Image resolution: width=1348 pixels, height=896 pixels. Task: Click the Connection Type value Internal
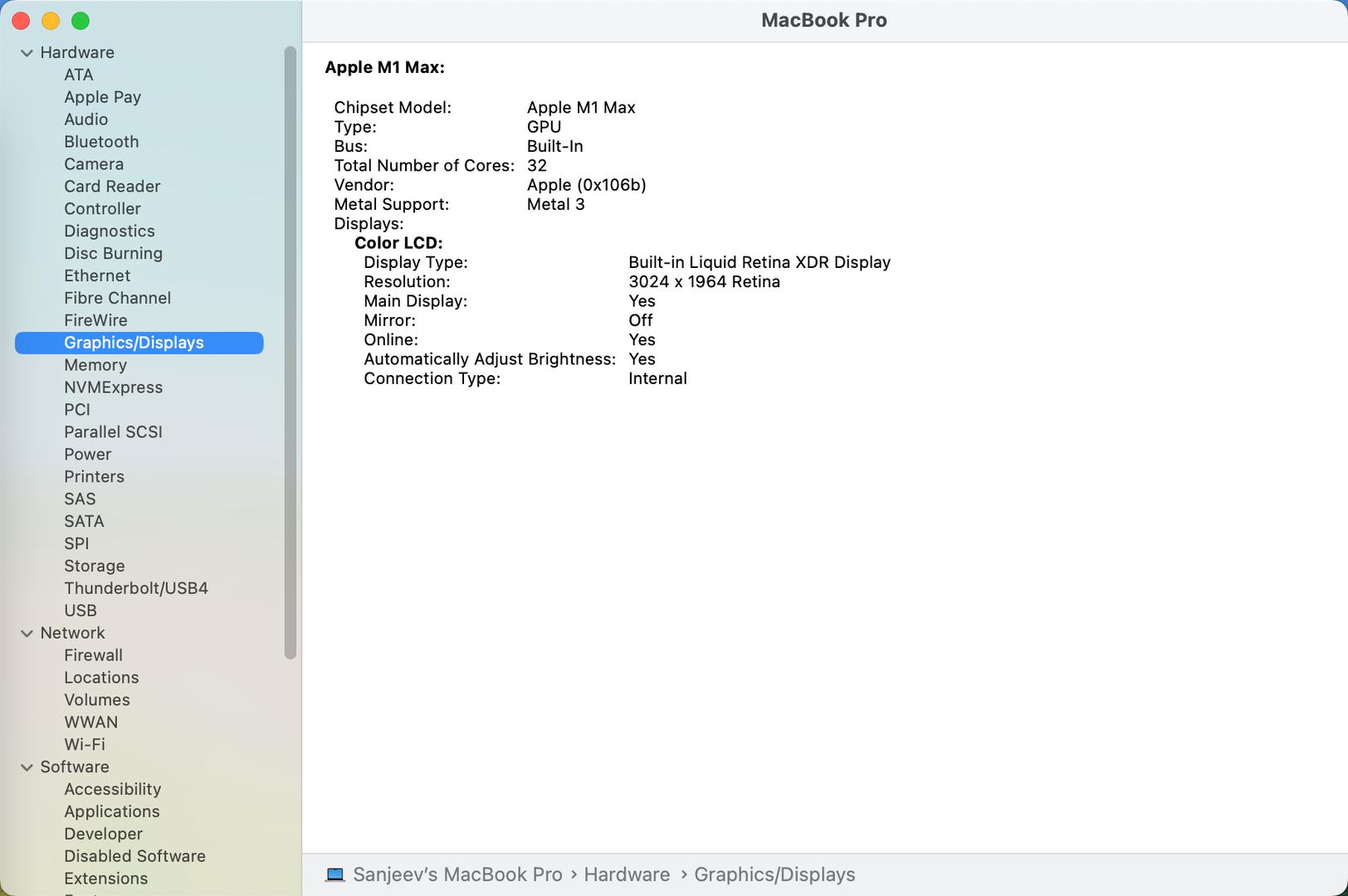tap(657, 379)
